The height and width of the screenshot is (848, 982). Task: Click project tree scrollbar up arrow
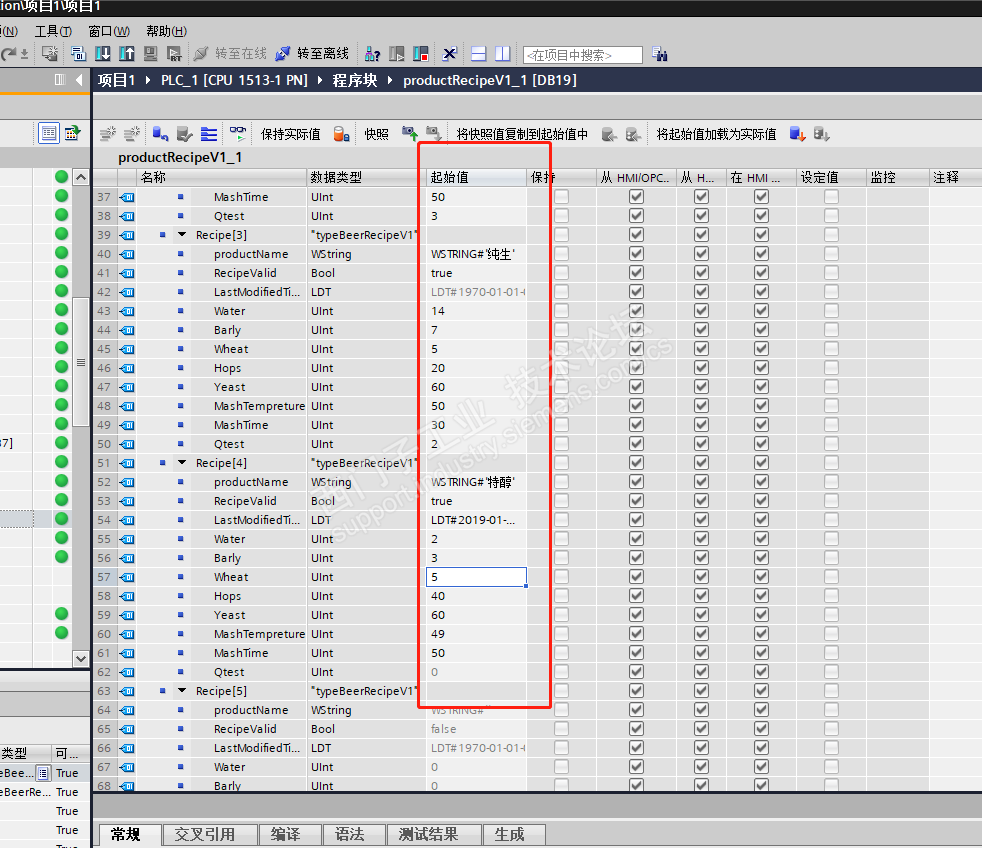click(81, 177)
